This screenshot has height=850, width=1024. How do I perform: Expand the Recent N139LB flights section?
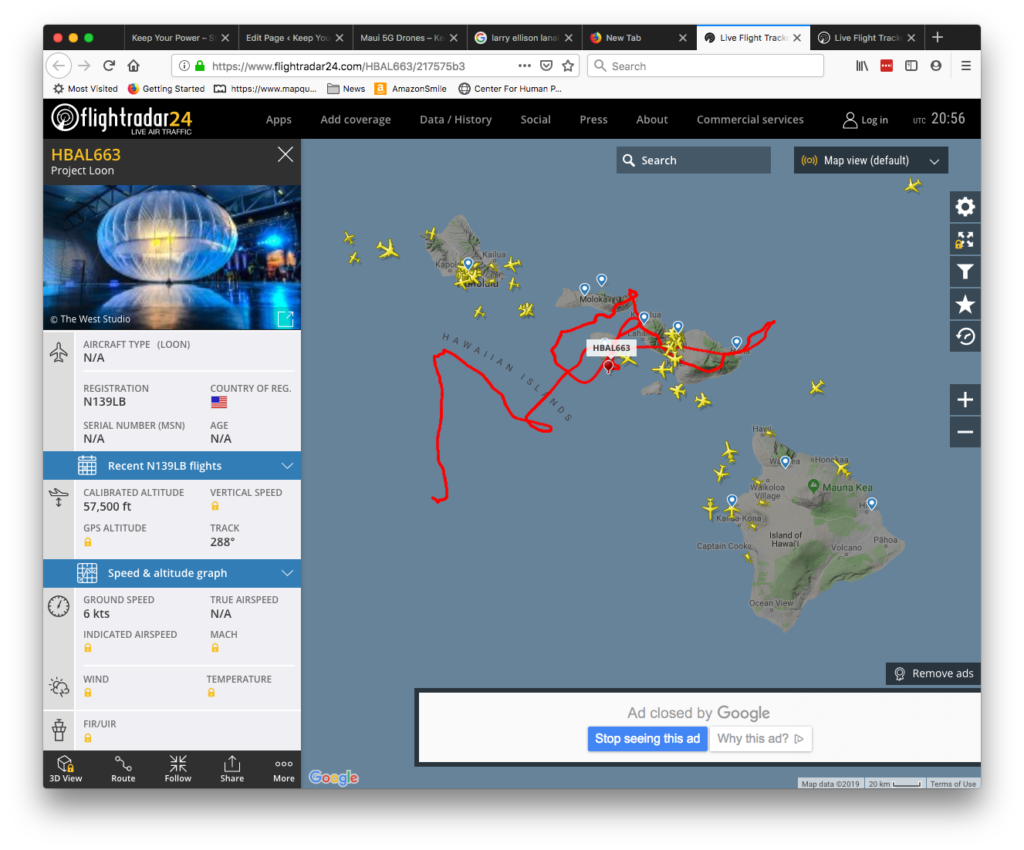(171, 465)
